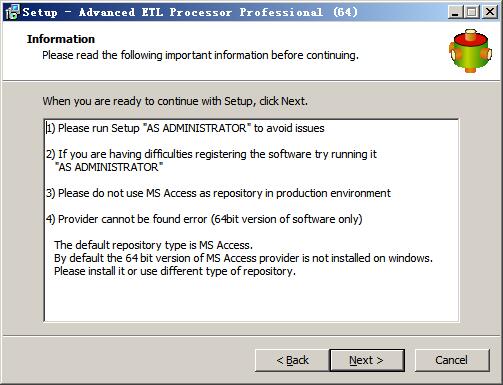
Task: Click the bold 'Information' heading
Action: pyautogui.click(x=61, y=39)
